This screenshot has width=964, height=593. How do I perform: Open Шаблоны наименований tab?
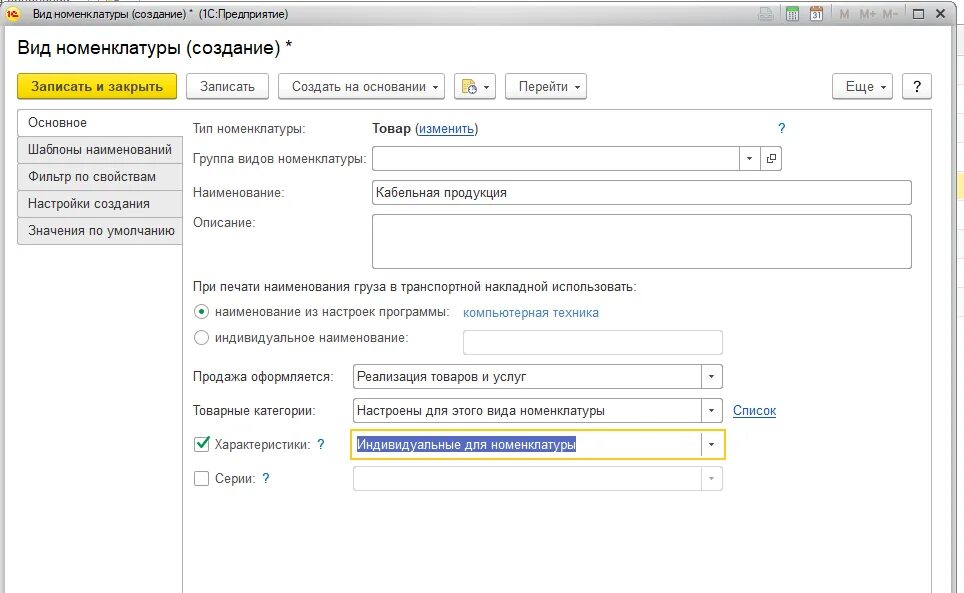[x=100, y=150]
